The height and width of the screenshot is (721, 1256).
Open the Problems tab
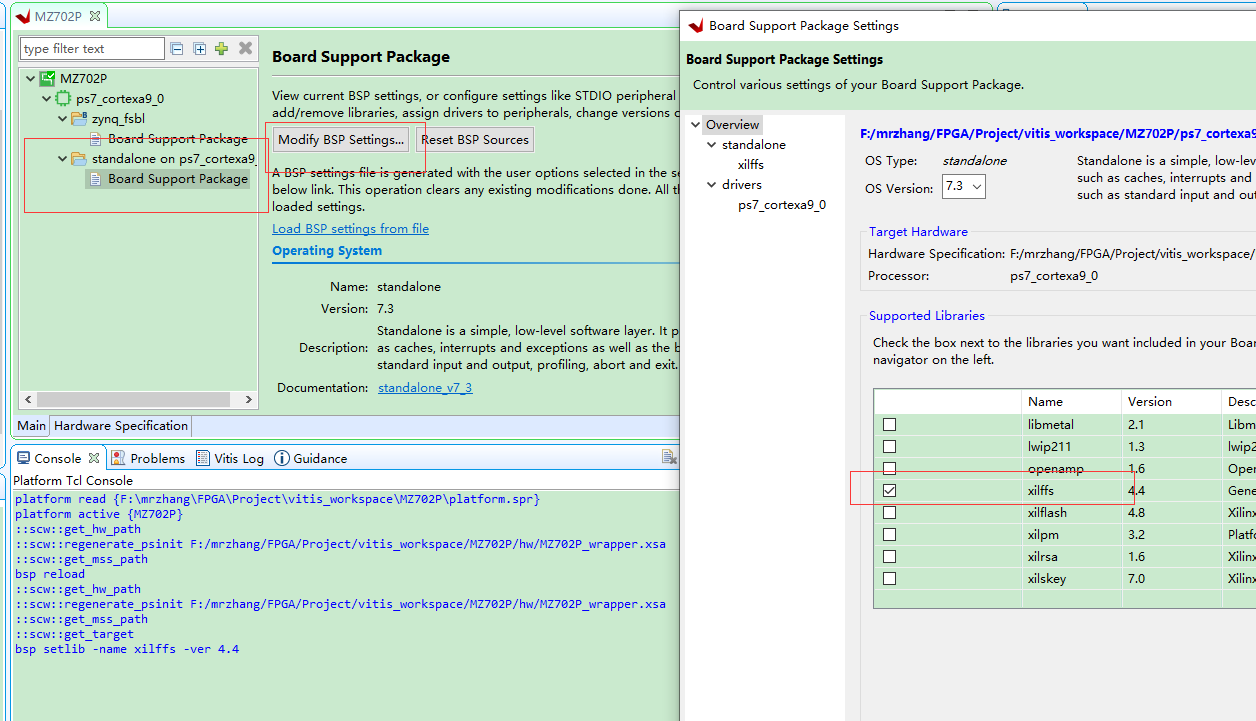coord(148,458)
